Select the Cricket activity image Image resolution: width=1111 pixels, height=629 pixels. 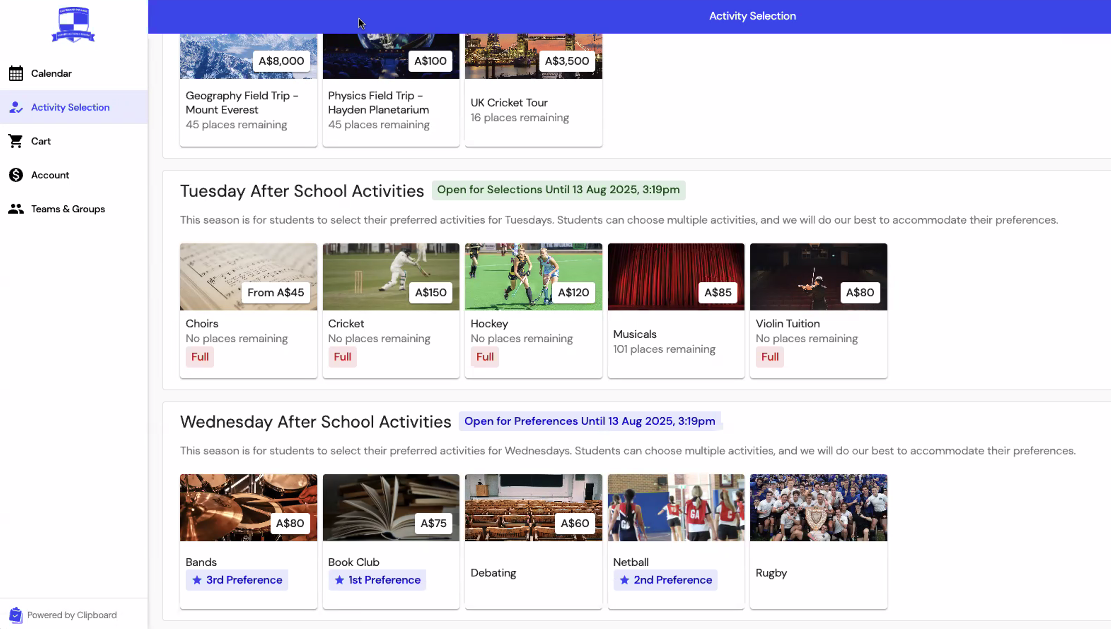tap(391, 277)
